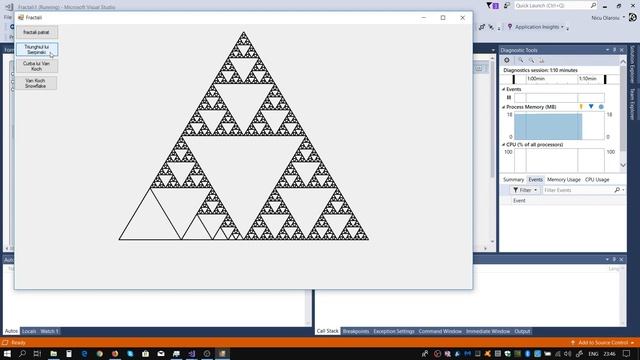Click the Triunghiul lui Sierpinski button
The image size is (640, 360).
37,49
